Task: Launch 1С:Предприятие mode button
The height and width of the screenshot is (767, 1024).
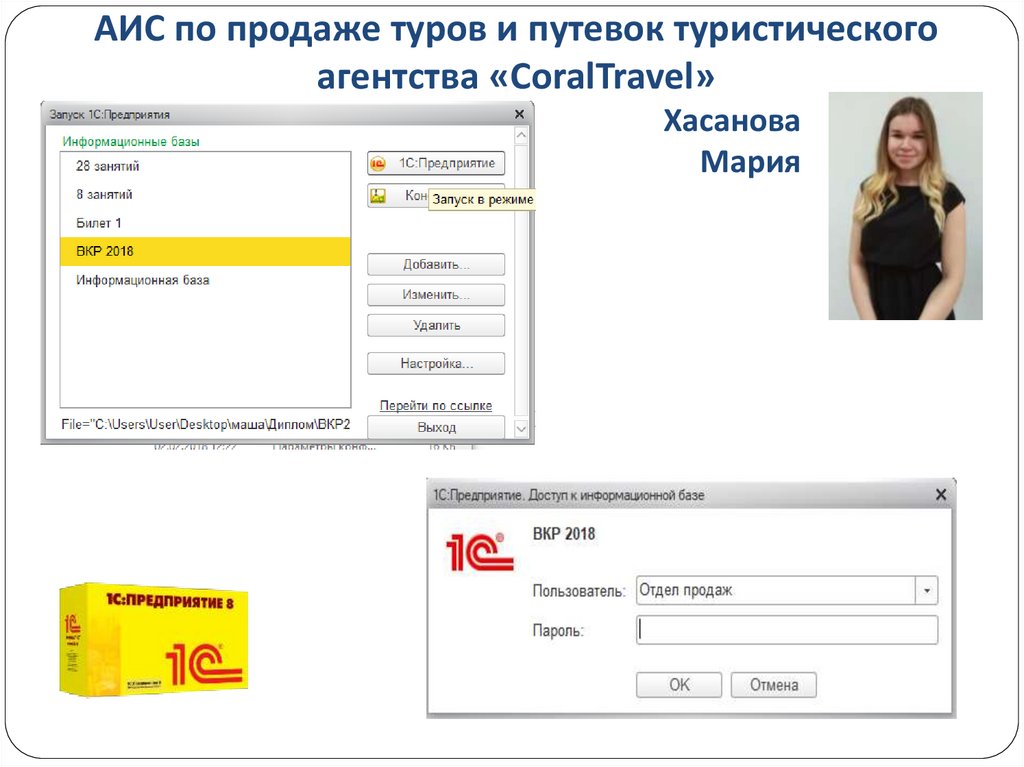Action: click(x=436, y=163)
